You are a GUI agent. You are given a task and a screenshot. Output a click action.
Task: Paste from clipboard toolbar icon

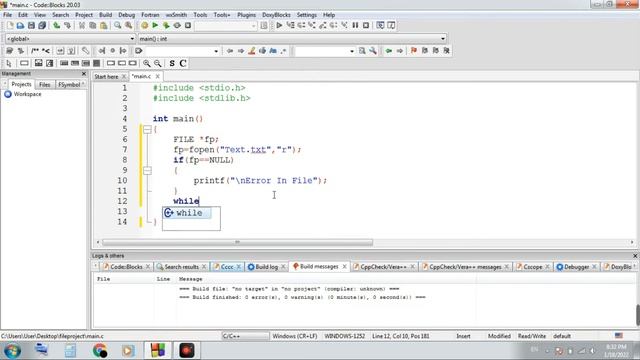[x=104, y=25]
